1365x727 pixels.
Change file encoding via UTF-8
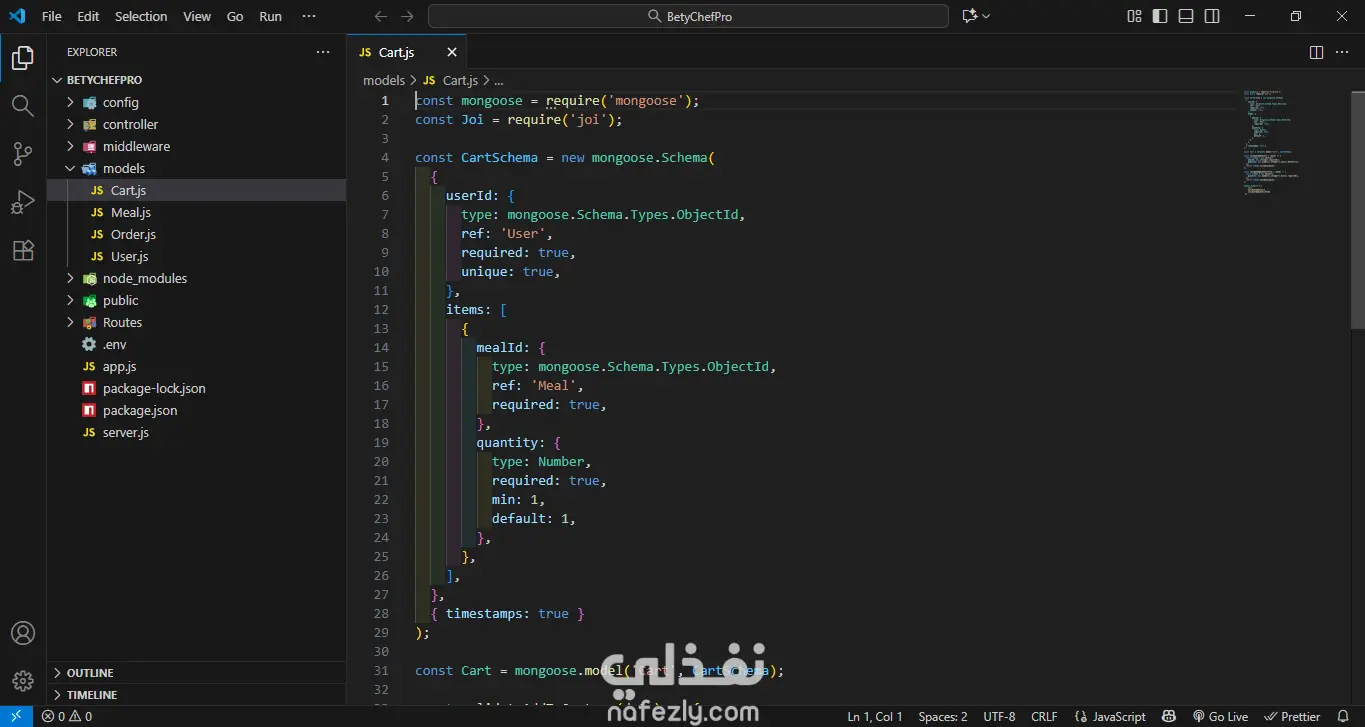[x=1000, y=716]
